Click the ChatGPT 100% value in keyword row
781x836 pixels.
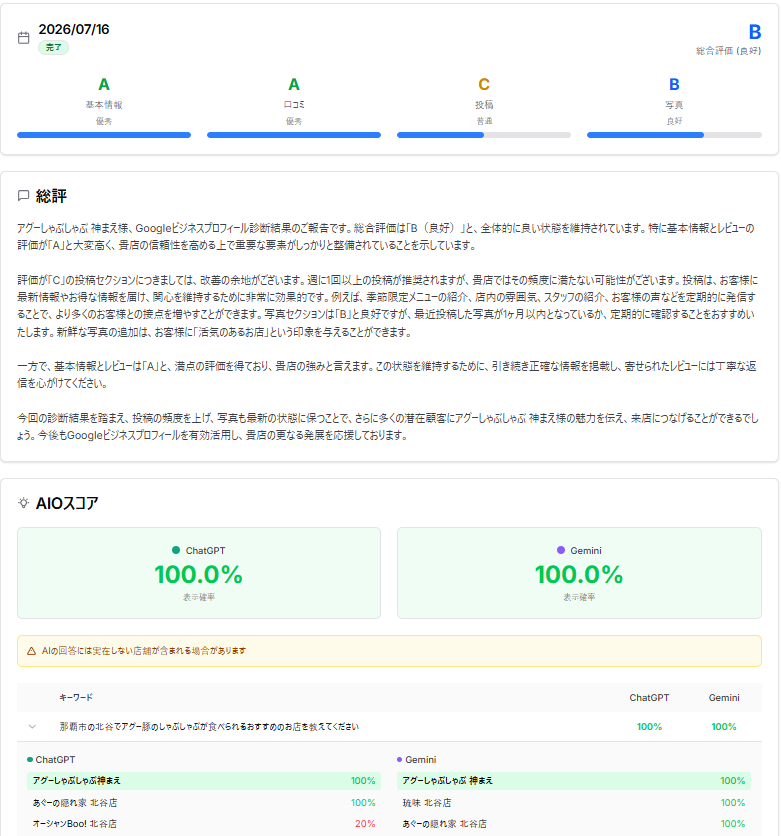click(649, 727)
